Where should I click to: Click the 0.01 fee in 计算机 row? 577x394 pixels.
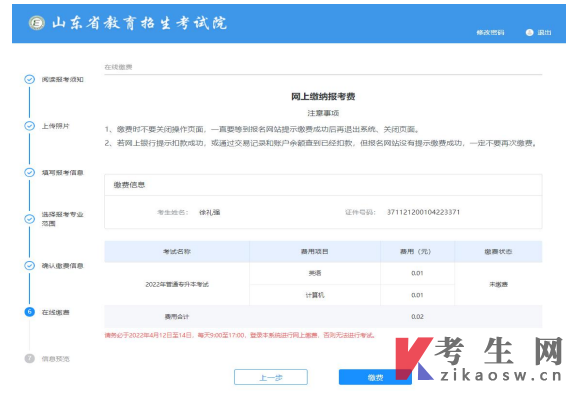point(417,295)
